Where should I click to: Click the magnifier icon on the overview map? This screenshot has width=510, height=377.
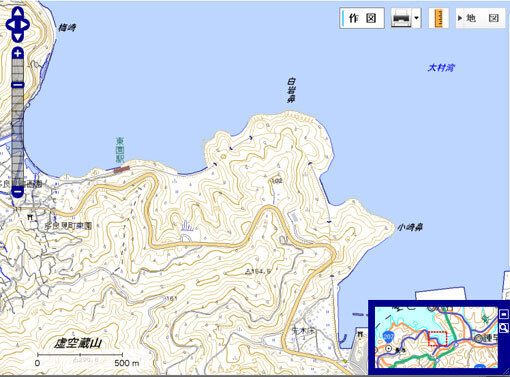(504, 328)
